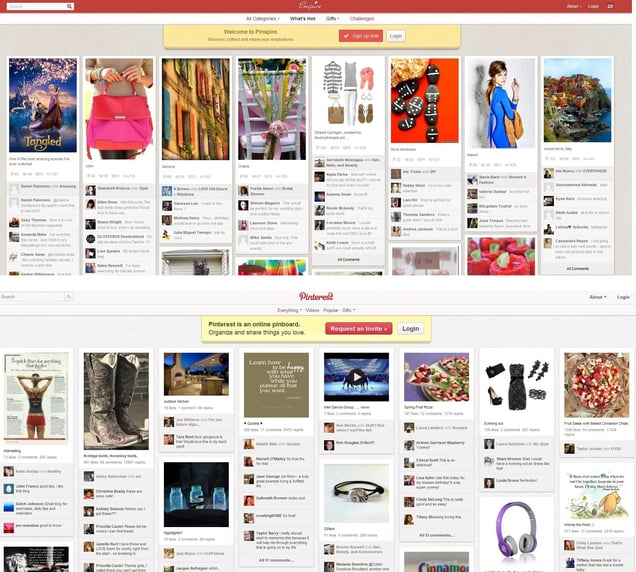The width and height of the screenshot is (636, 572).
Task: Click the Sign up now button
Action: click(361, 36)
